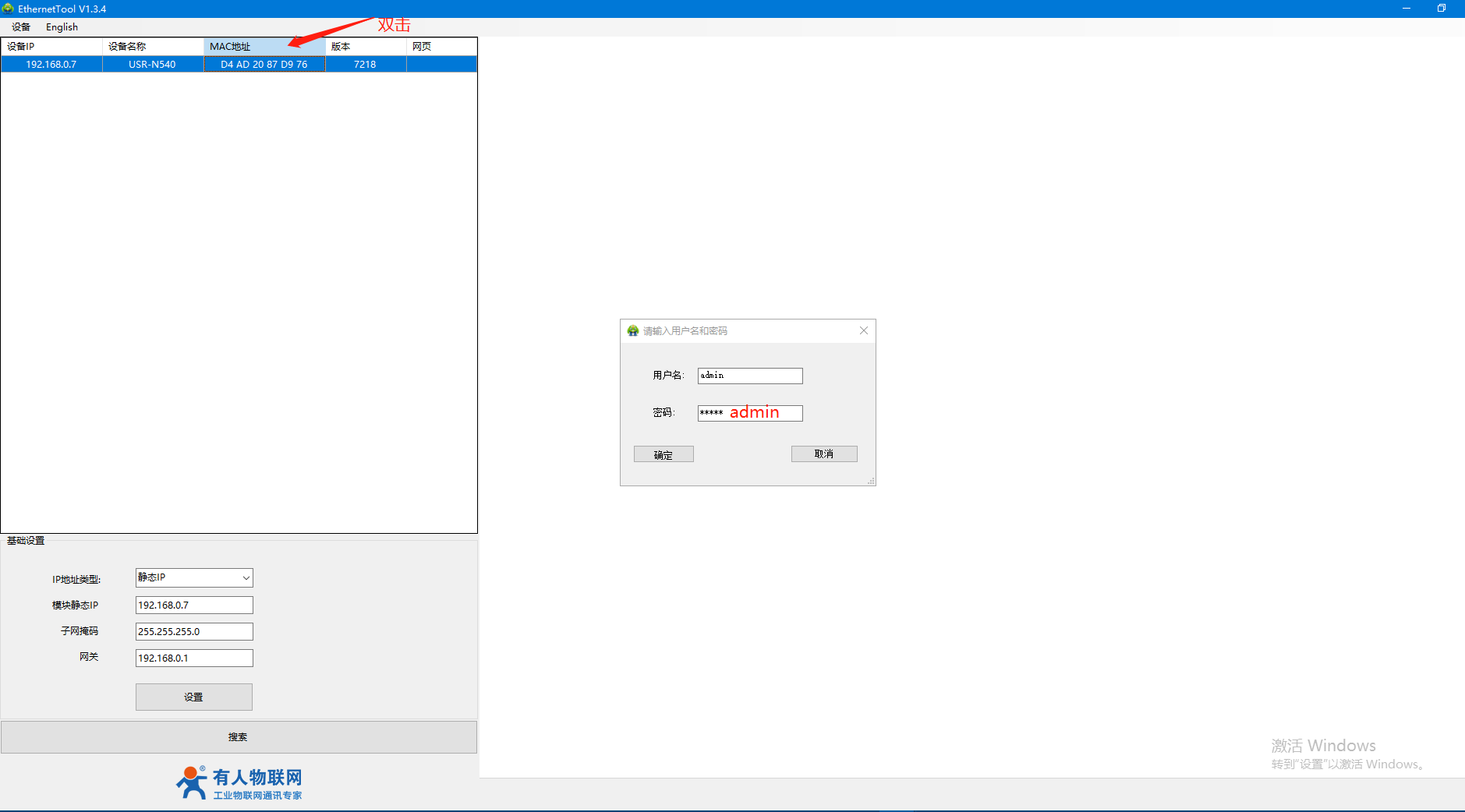The width and height of the screenshot is (1465, 812).
Task: Click the 版本 column header
Action: 366,47
